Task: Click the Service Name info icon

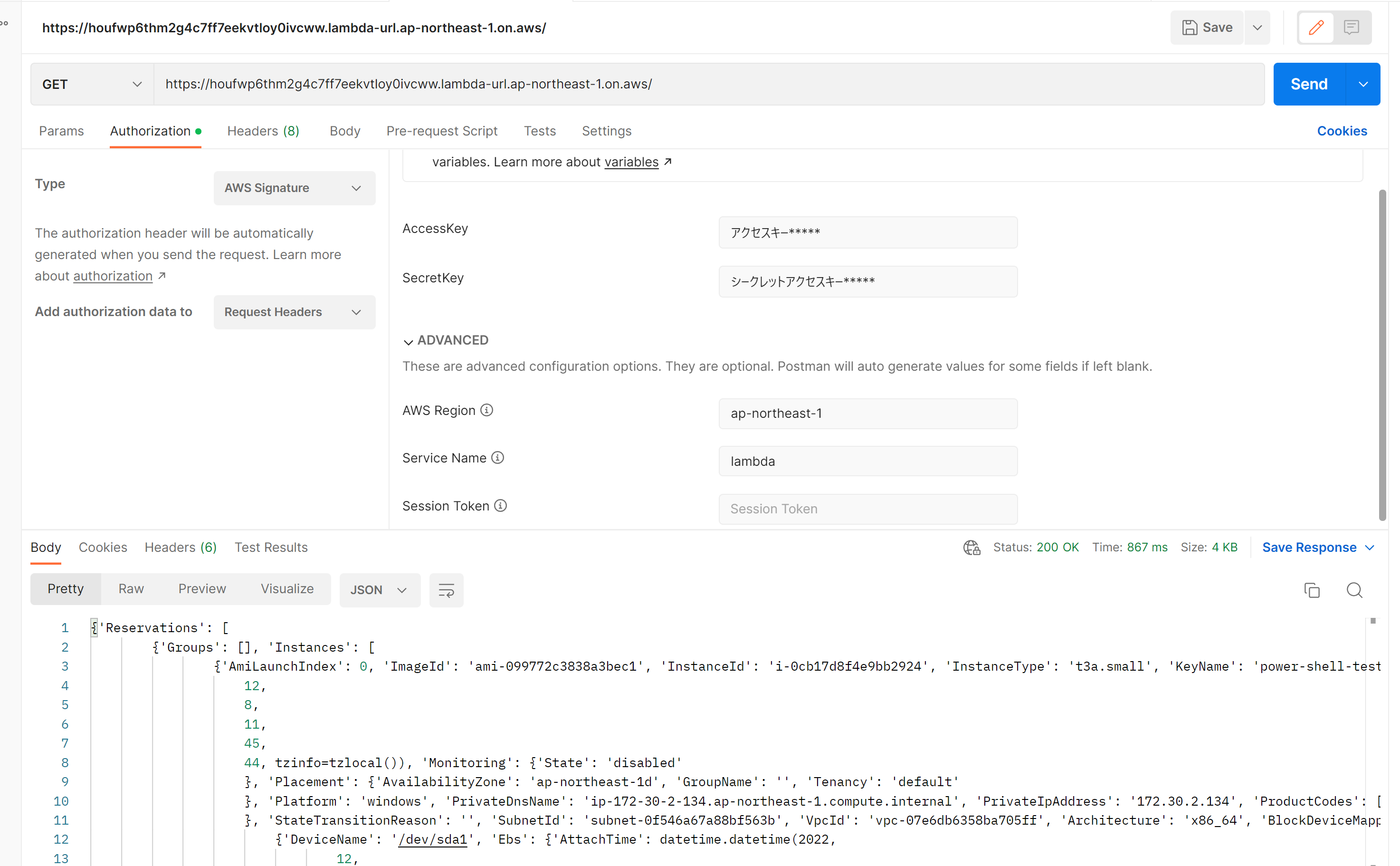Action: pyautogui.click(x=497, y=458)
